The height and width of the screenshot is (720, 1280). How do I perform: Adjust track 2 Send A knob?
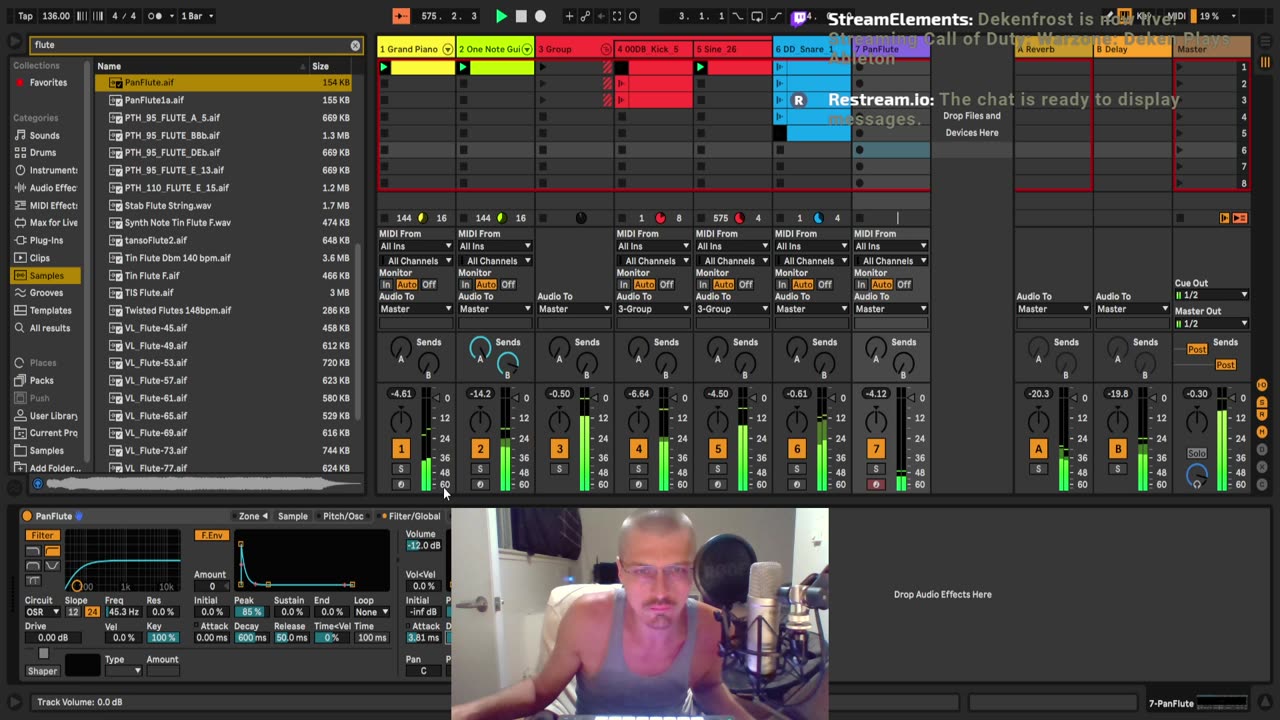(x=480, y=348)
